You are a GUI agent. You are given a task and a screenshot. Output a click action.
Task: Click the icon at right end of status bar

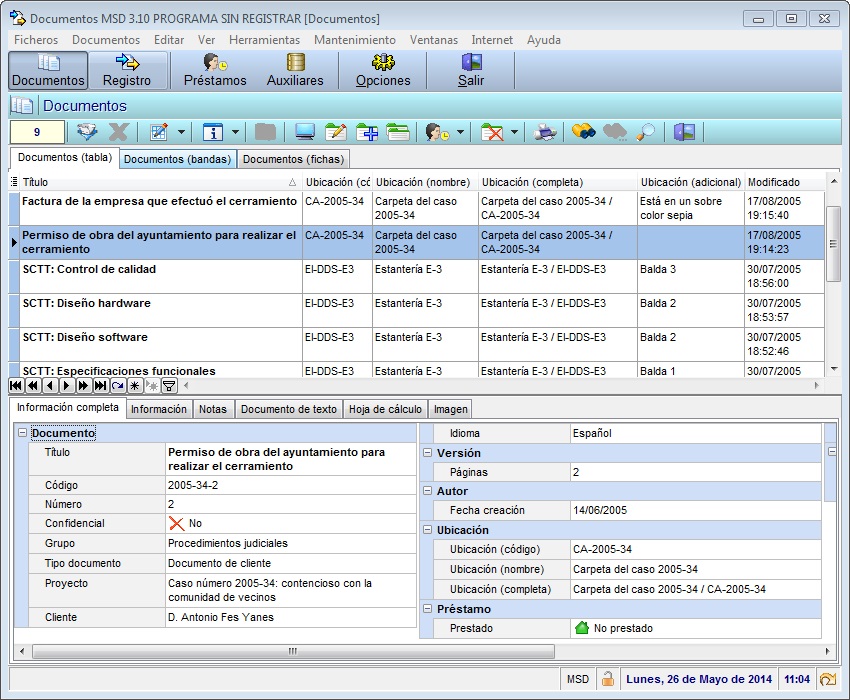coord(828,679)
